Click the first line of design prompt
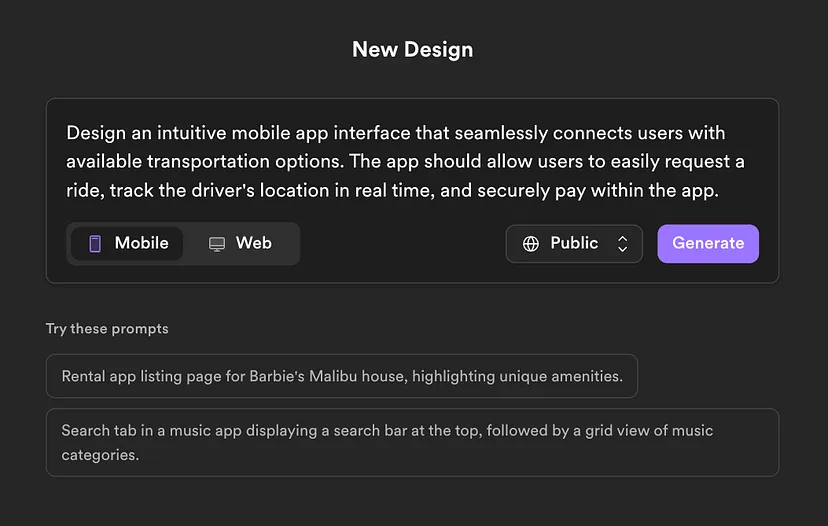The image size is (828, 526). (x=396, y=133)
